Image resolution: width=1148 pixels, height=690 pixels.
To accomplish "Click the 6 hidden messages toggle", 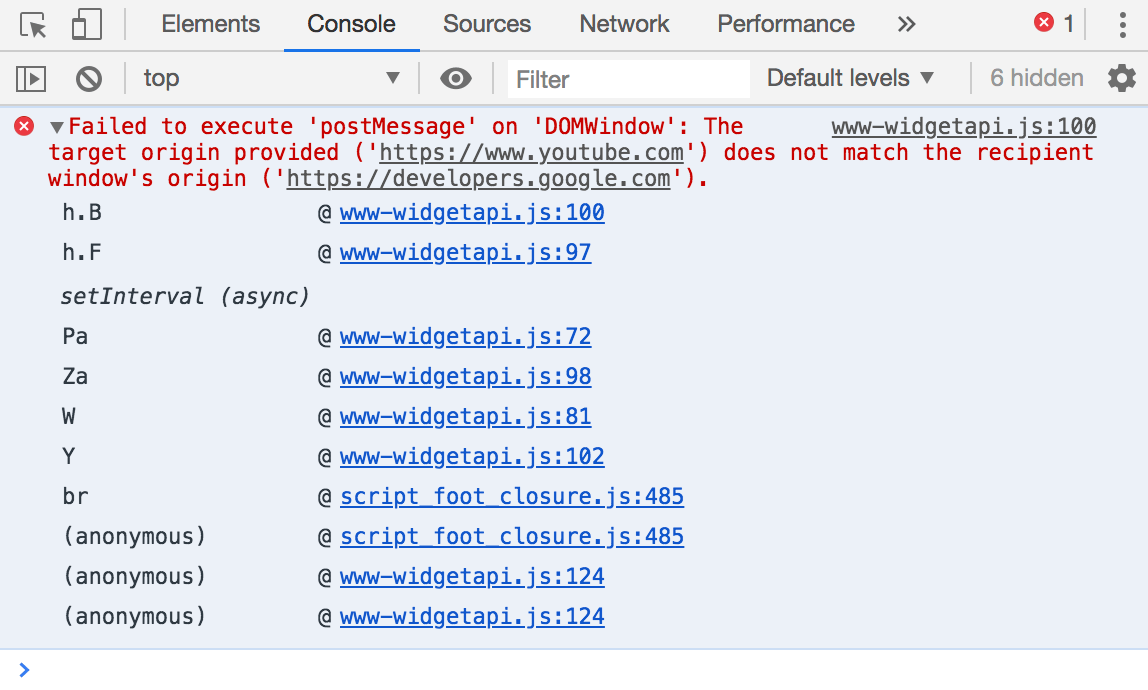I will 1035,77.
